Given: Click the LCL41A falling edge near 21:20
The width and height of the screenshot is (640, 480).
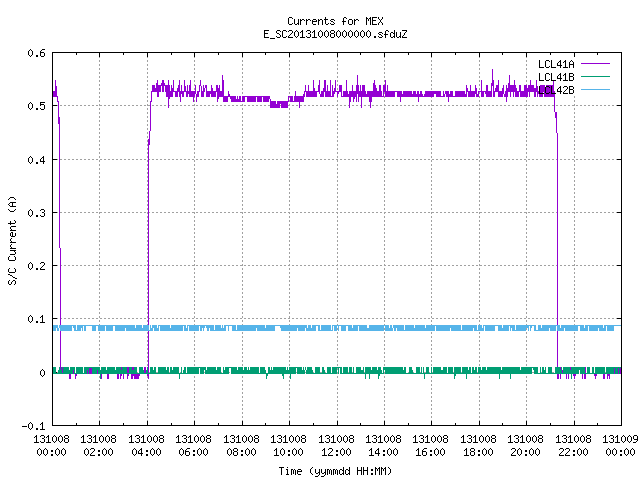Looking at the screenshot, I should (x=557, y=233).
